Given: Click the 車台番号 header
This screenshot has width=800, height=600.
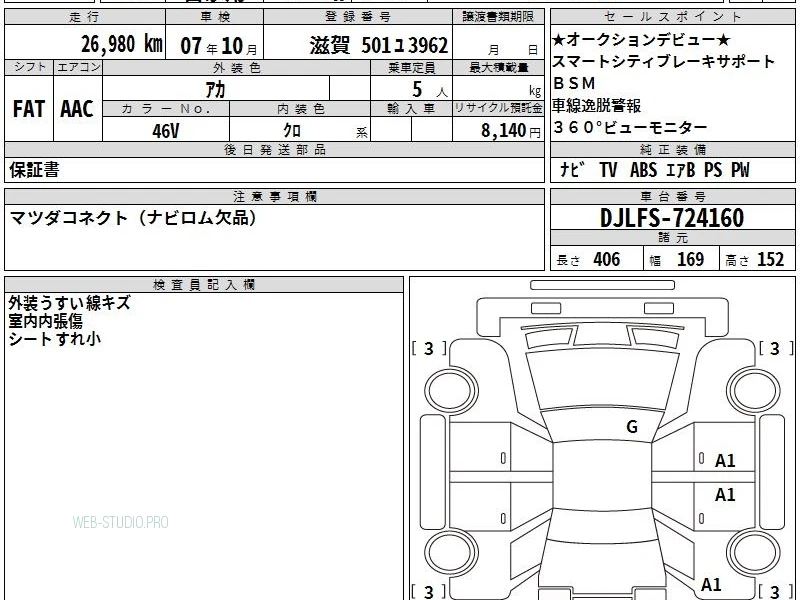Looking at the screenshot, I should pos(672,196).
